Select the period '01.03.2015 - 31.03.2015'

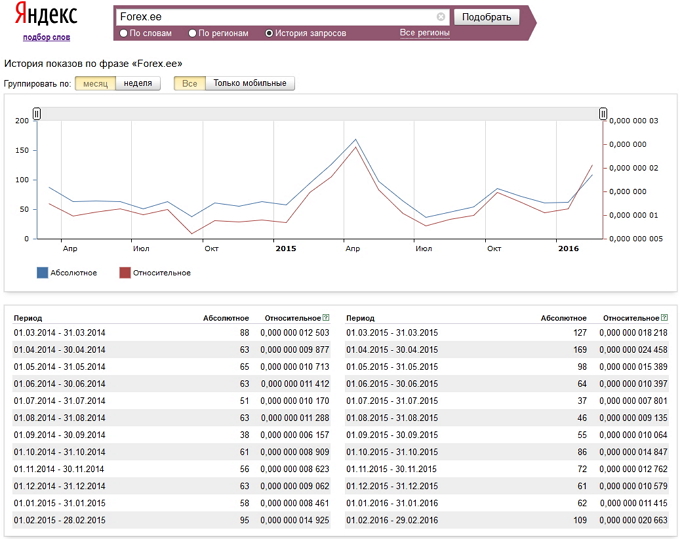point(392,333)
